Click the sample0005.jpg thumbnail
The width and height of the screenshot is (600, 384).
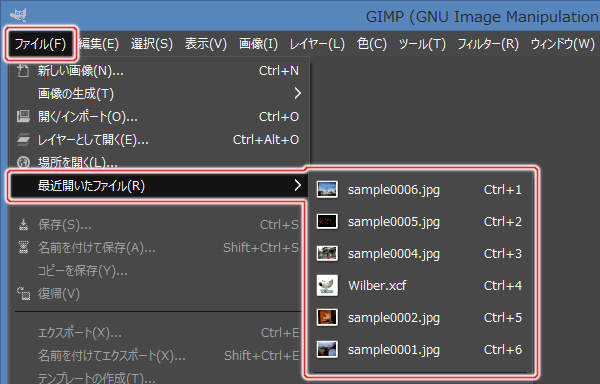click(x=327, y=221)
